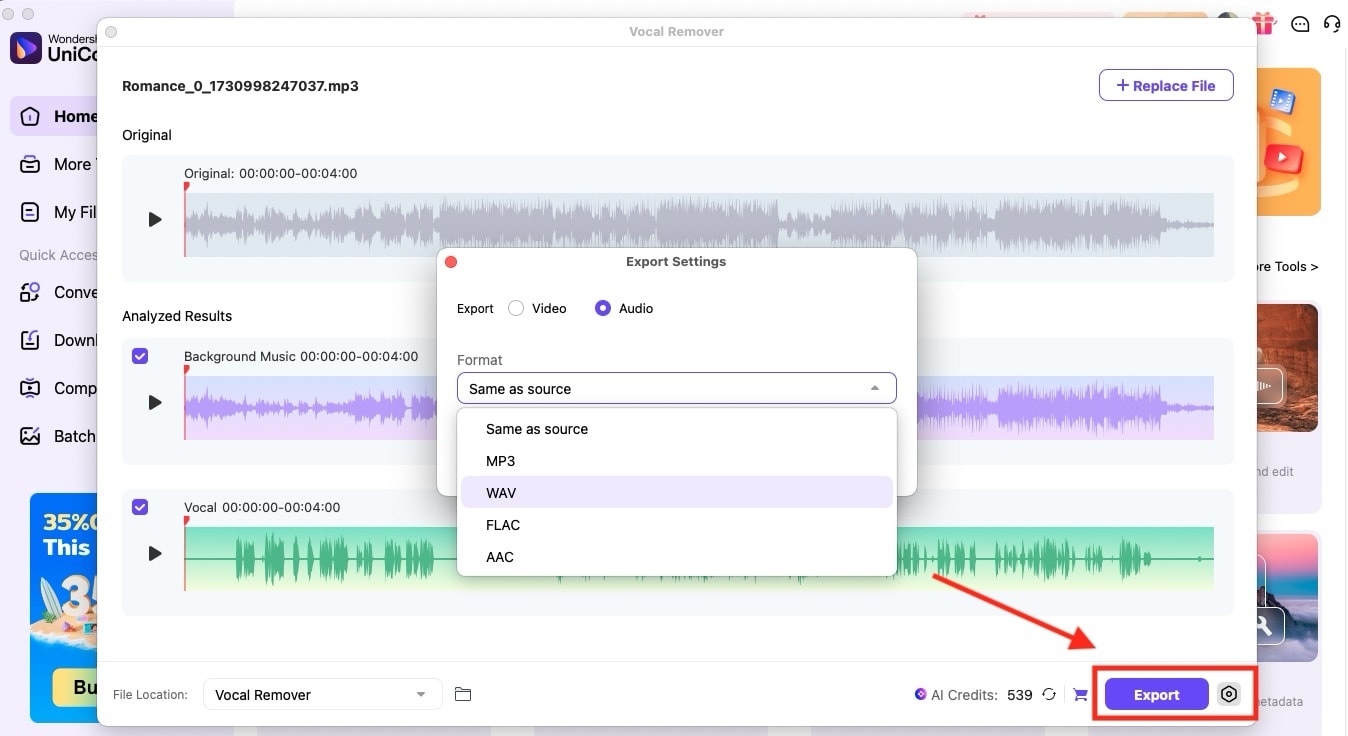Select the Audio export radio button
The height and width of the screenshot is (736, 1348).
pos(603,308)
